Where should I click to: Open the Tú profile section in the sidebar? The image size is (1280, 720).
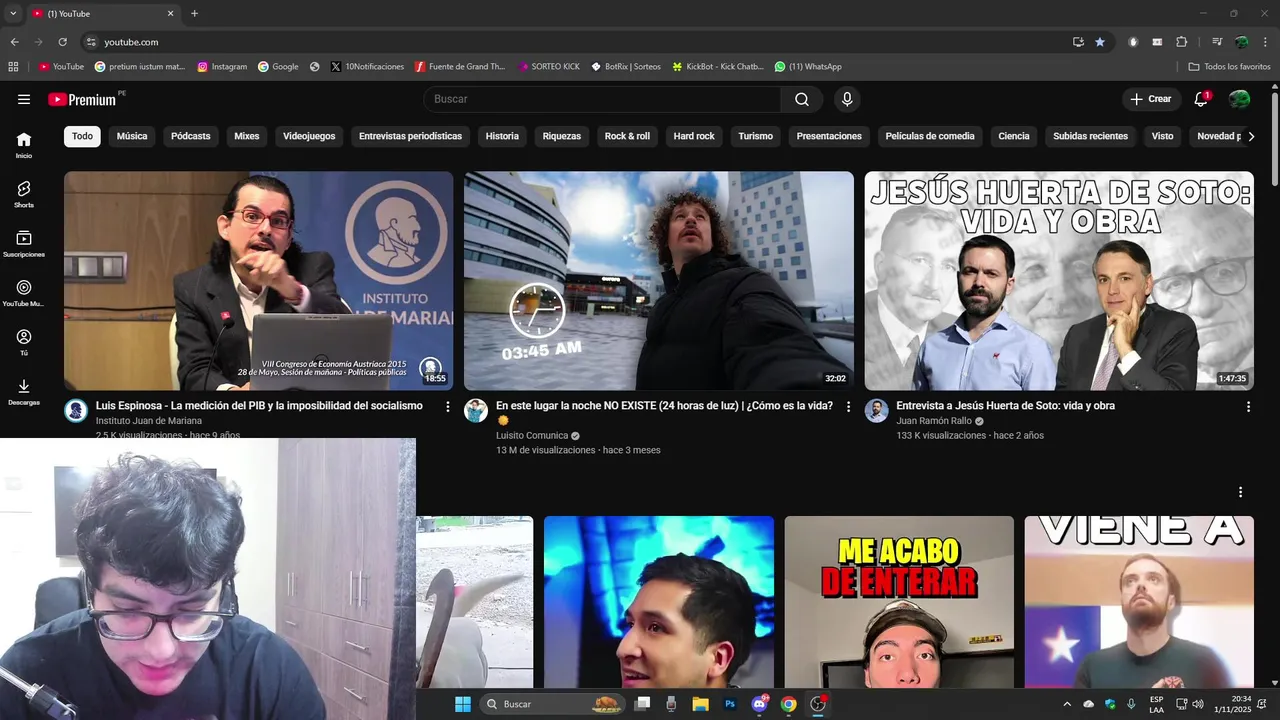point(24,343)
